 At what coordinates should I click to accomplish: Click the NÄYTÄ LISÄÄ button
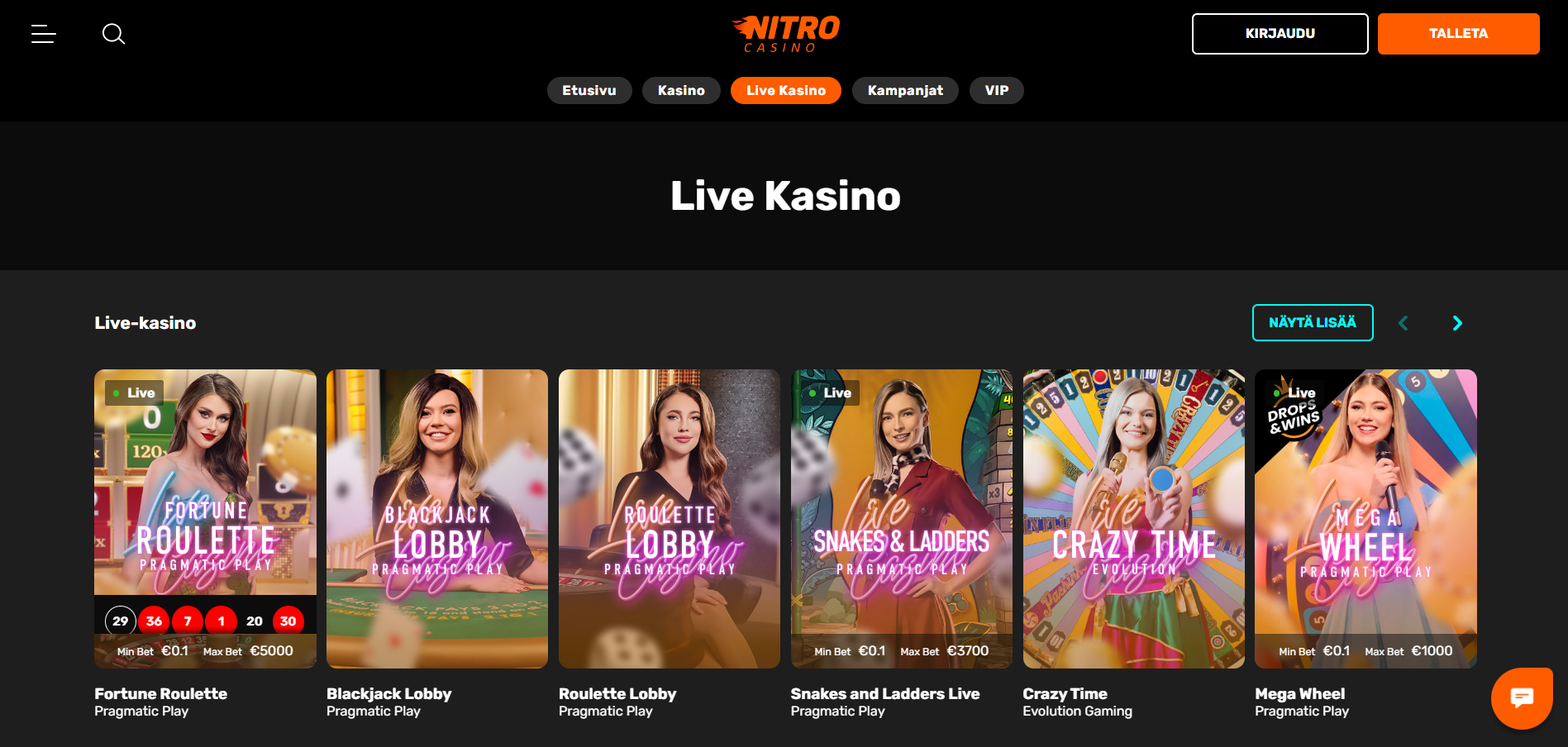click(1313, 322)
